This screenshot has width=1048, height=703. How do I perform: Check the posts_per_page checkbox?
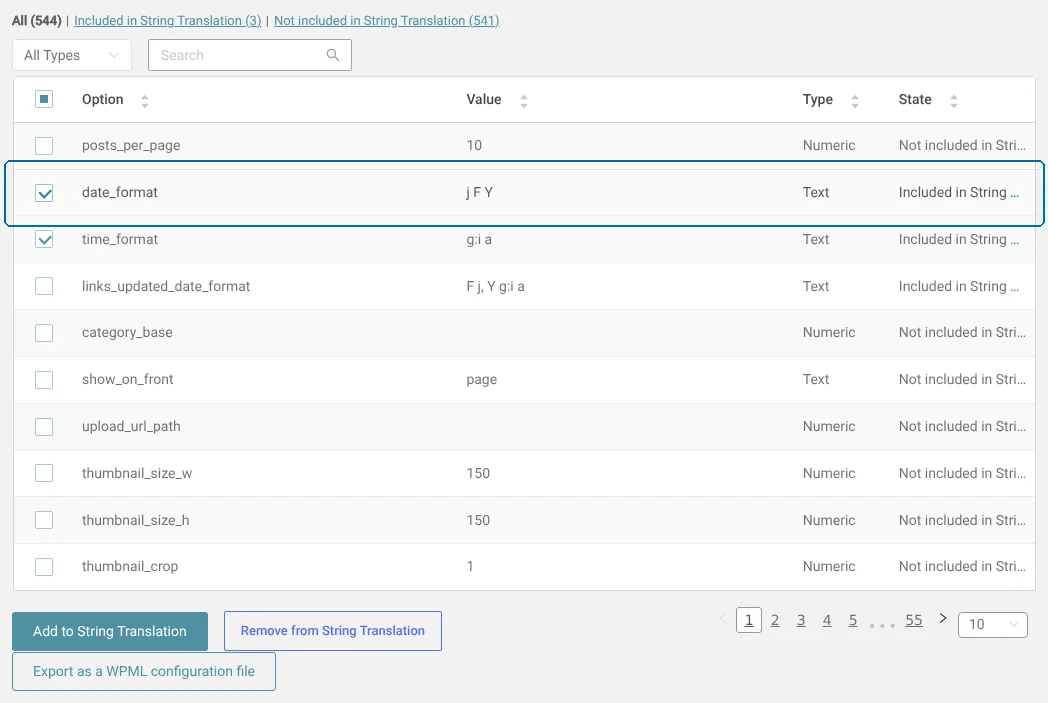click(44, 146)
